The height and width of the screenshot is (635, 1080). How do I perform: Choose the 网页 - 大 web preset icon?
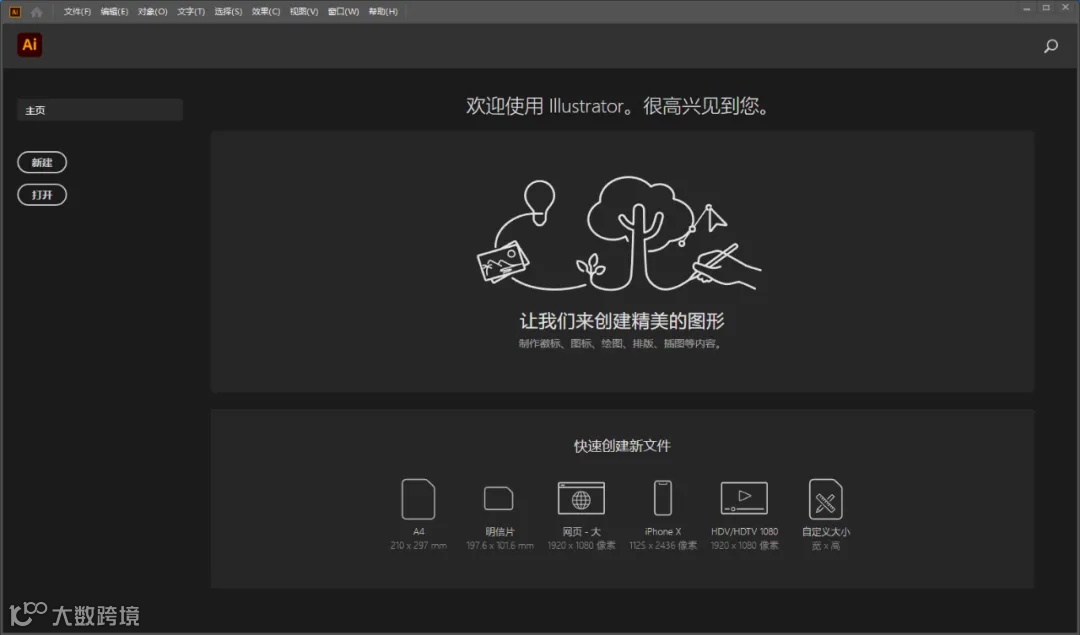pyautogui.click(x=581, y=498)
